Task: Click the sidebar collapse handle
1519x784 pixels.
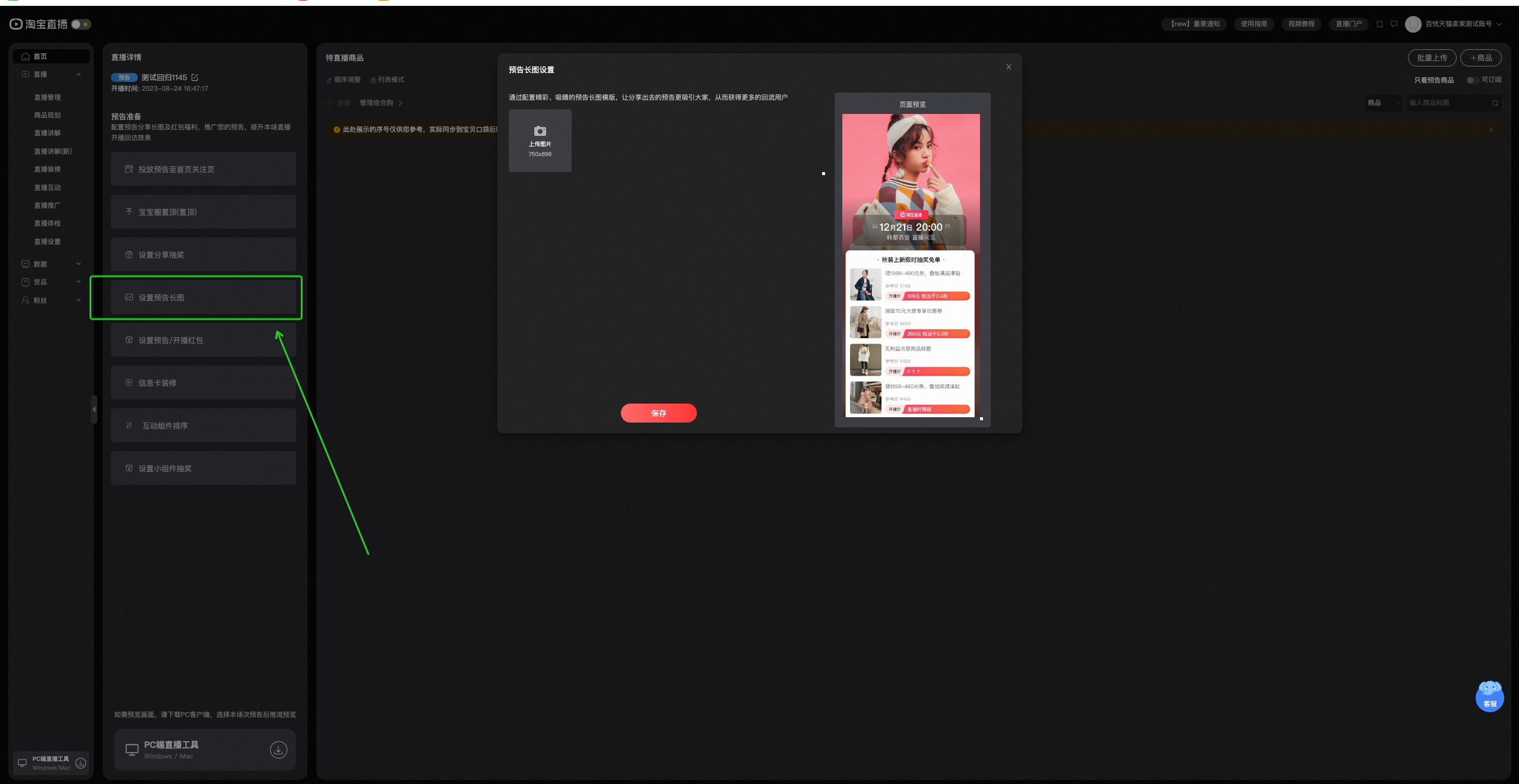Action: click(x=94, y=410)
